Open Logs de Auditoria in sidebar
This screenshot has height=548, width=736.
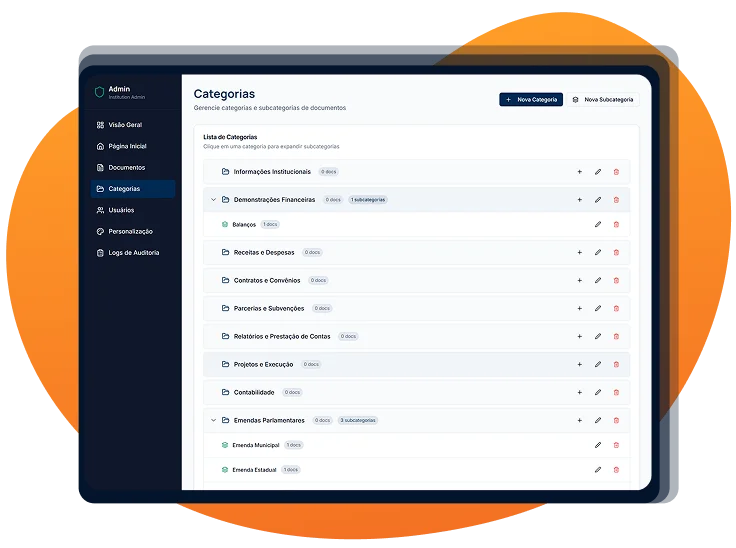click(x=133, y=253)
